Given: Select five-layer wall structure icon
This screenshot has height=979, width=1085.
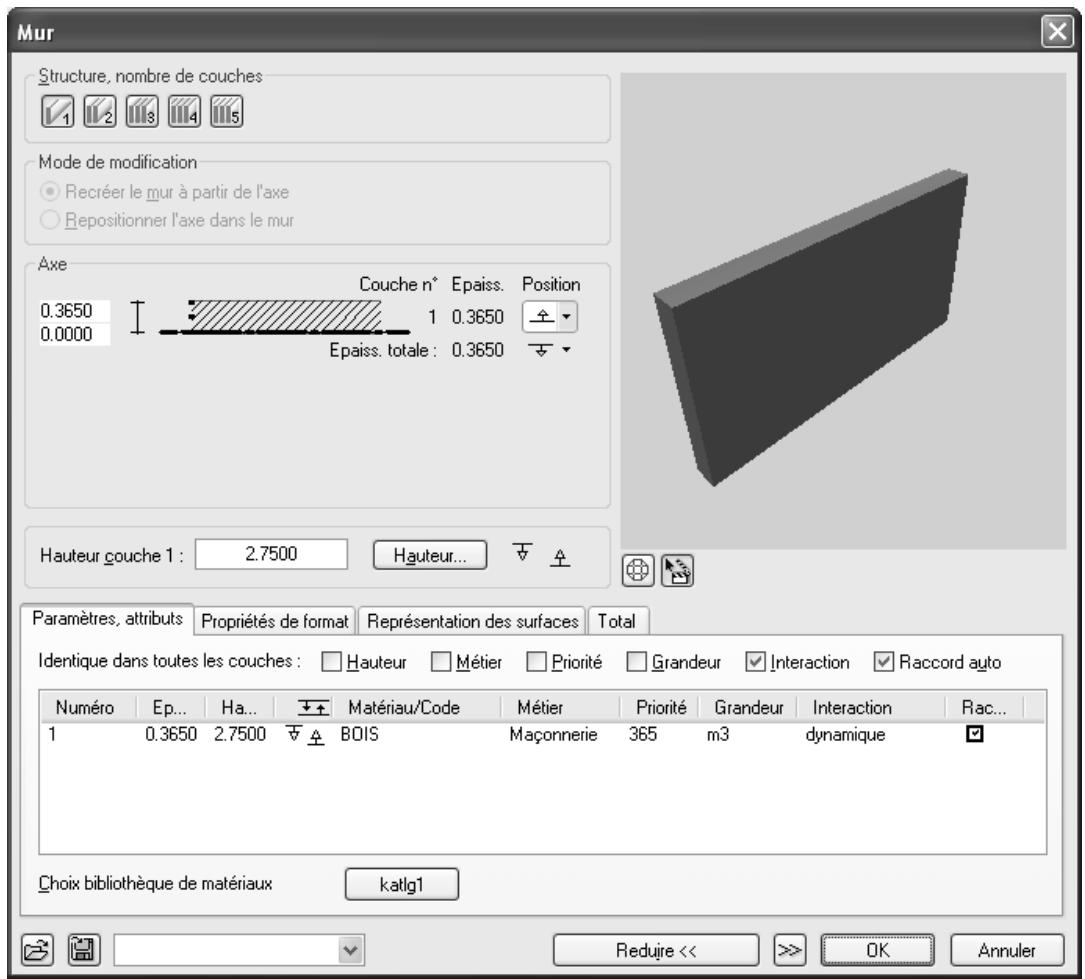Looking at the screenshot, I should click(226, 111).
